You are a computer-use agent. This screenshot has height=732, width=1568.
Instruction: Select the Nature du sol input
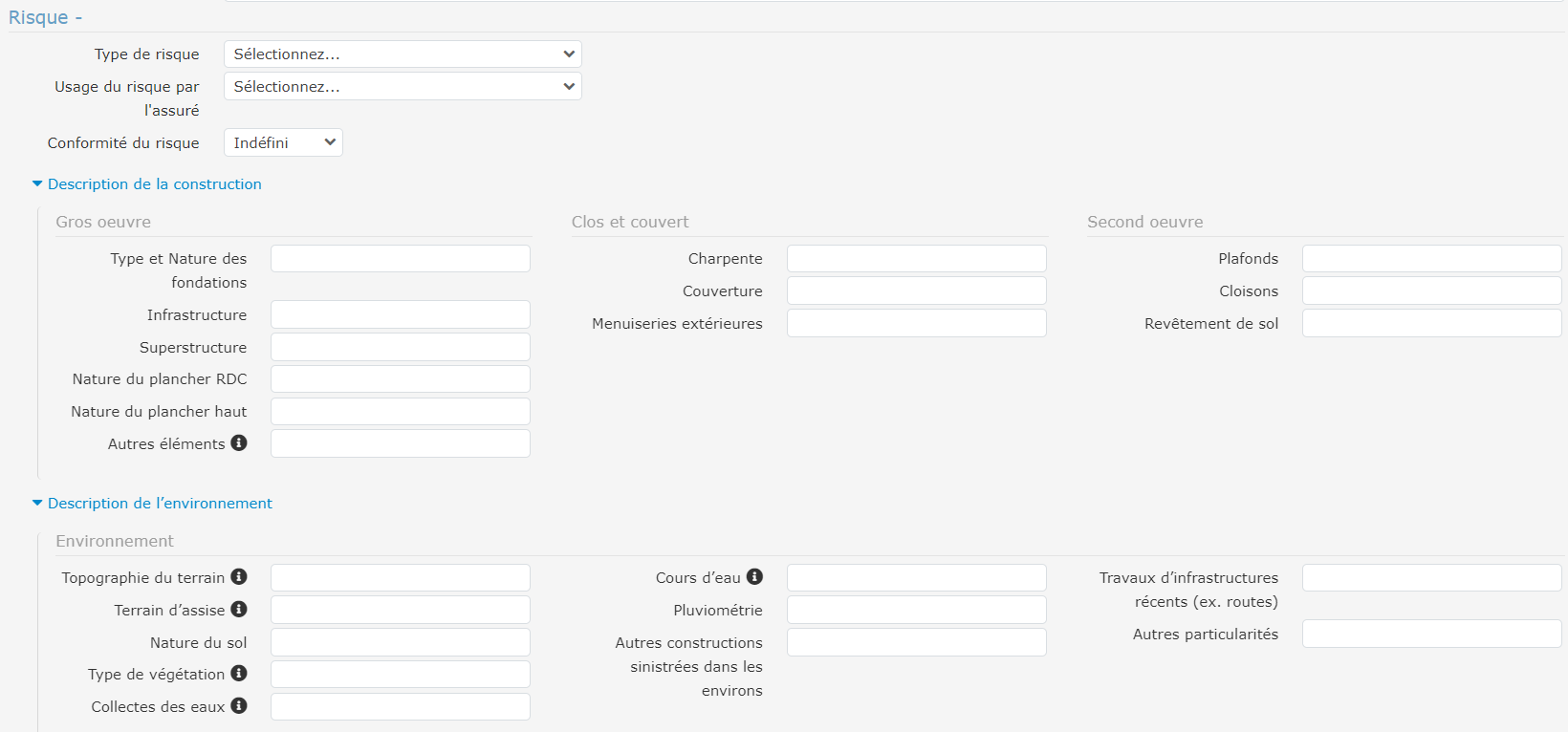400,642
